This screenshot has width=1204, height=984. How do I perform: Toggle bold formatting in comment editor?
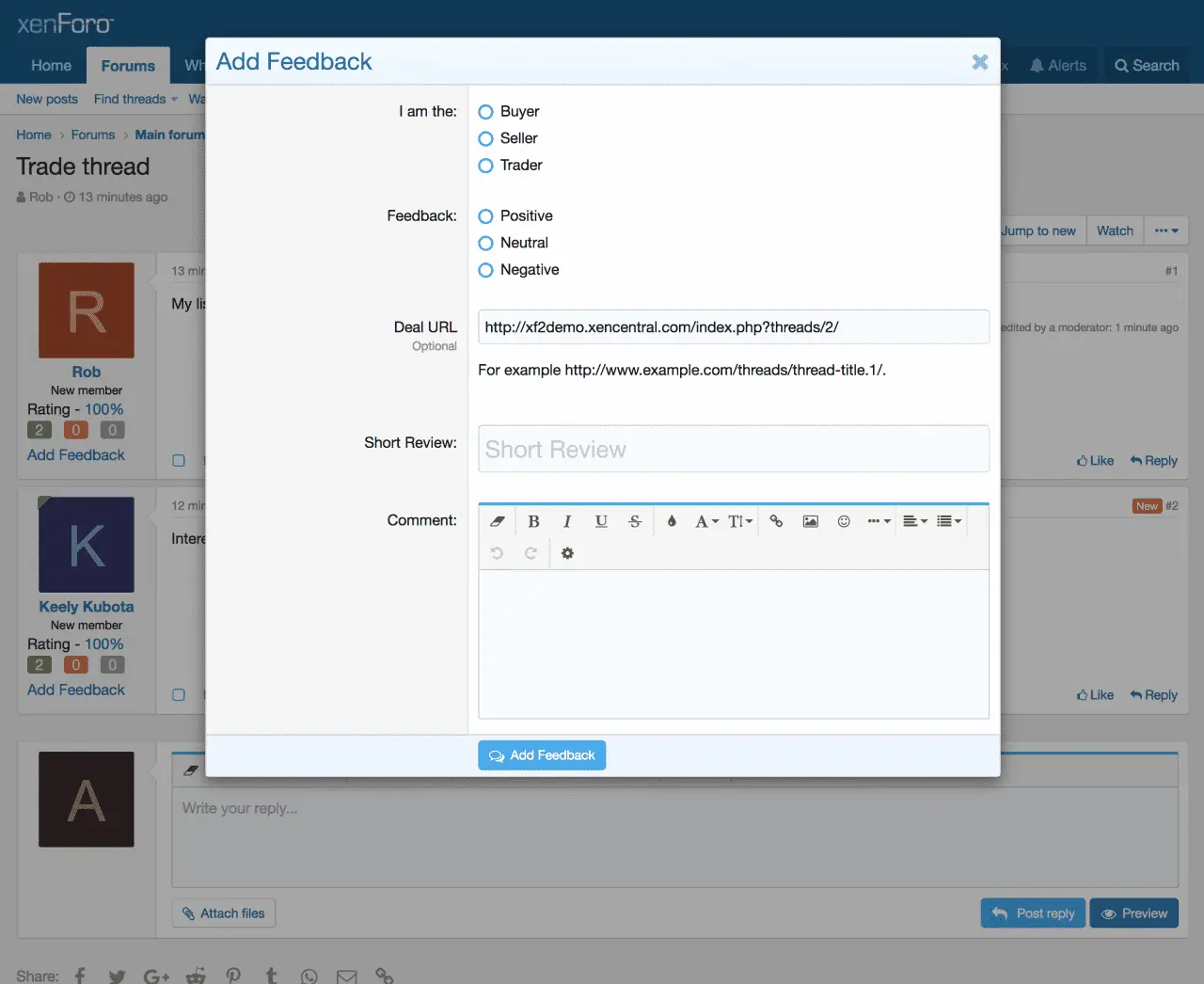pyautogui.click(x=533, y=521)
